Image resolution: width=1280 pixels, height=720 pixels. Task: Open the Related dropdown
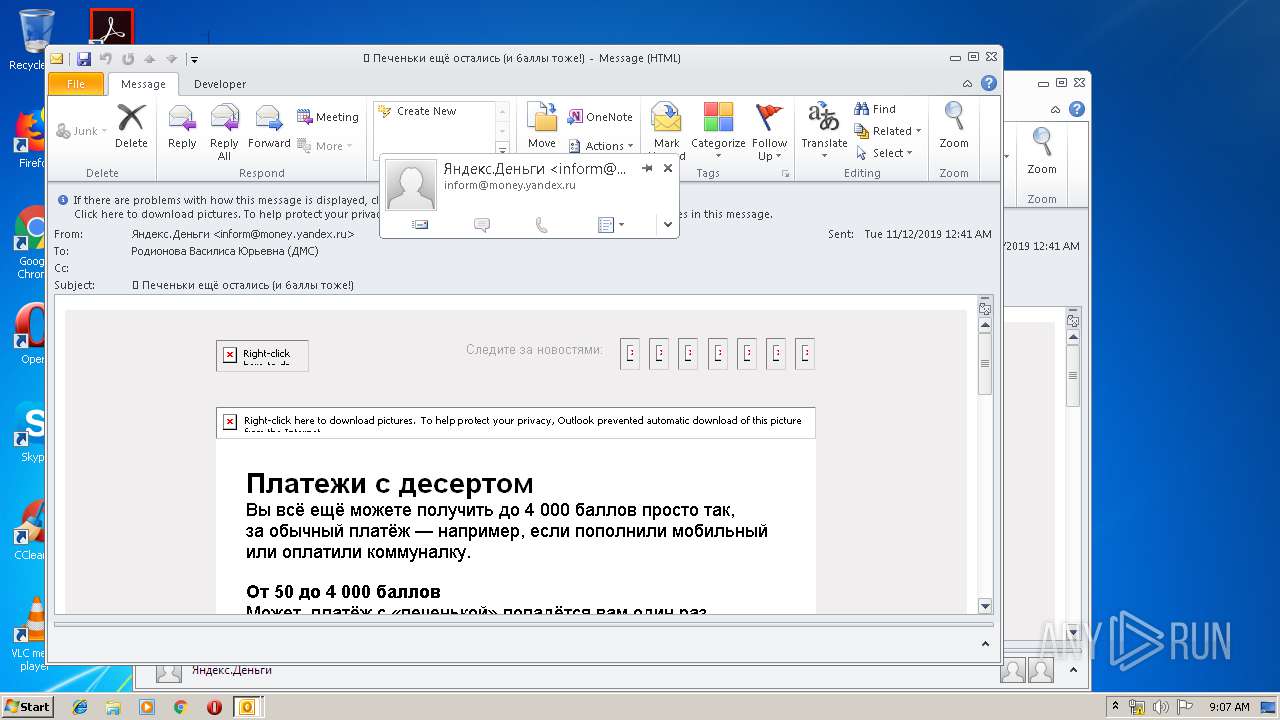point(888,131)
